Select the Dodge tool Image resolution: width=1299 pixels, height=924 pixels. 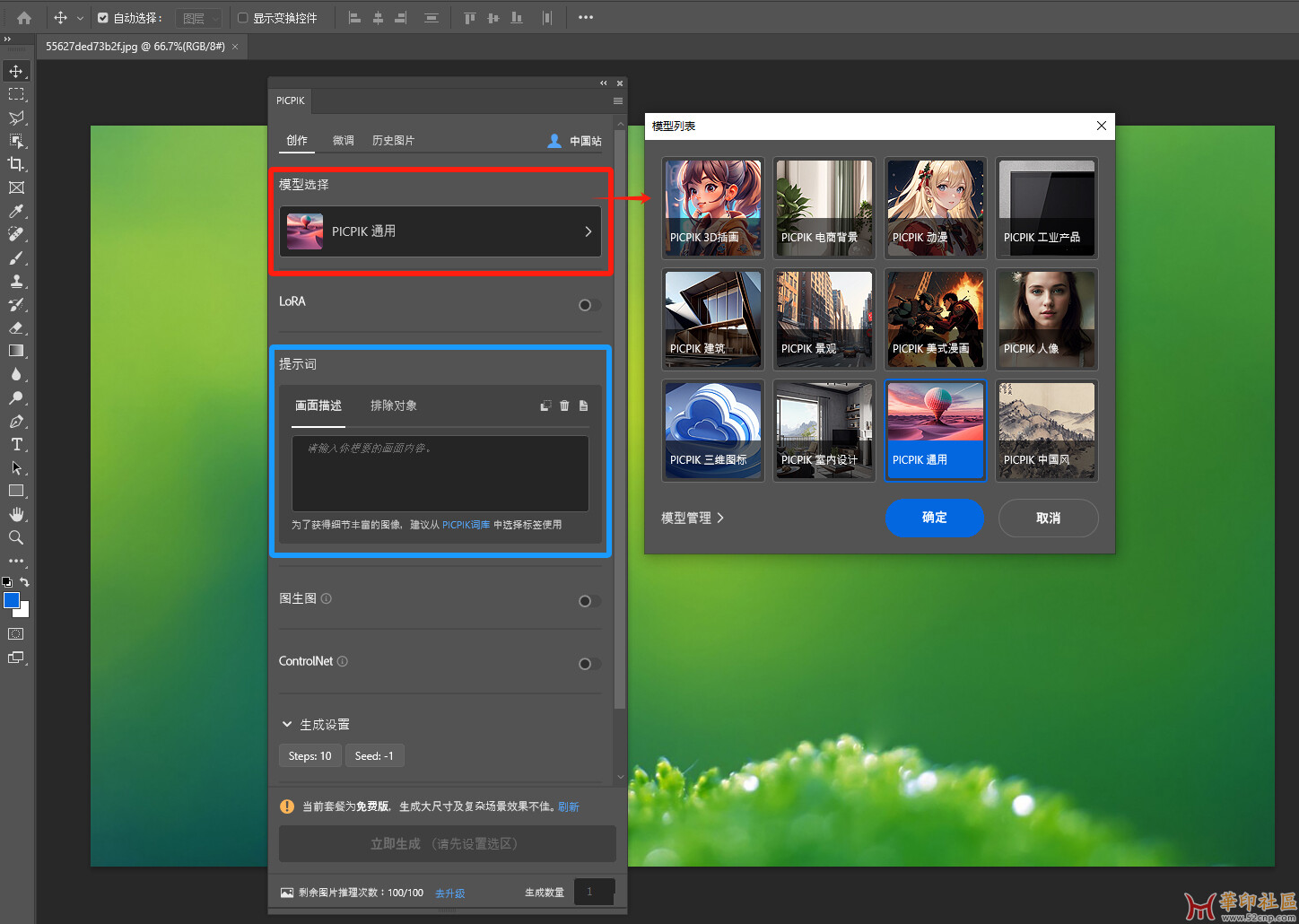tap(16, 397)
